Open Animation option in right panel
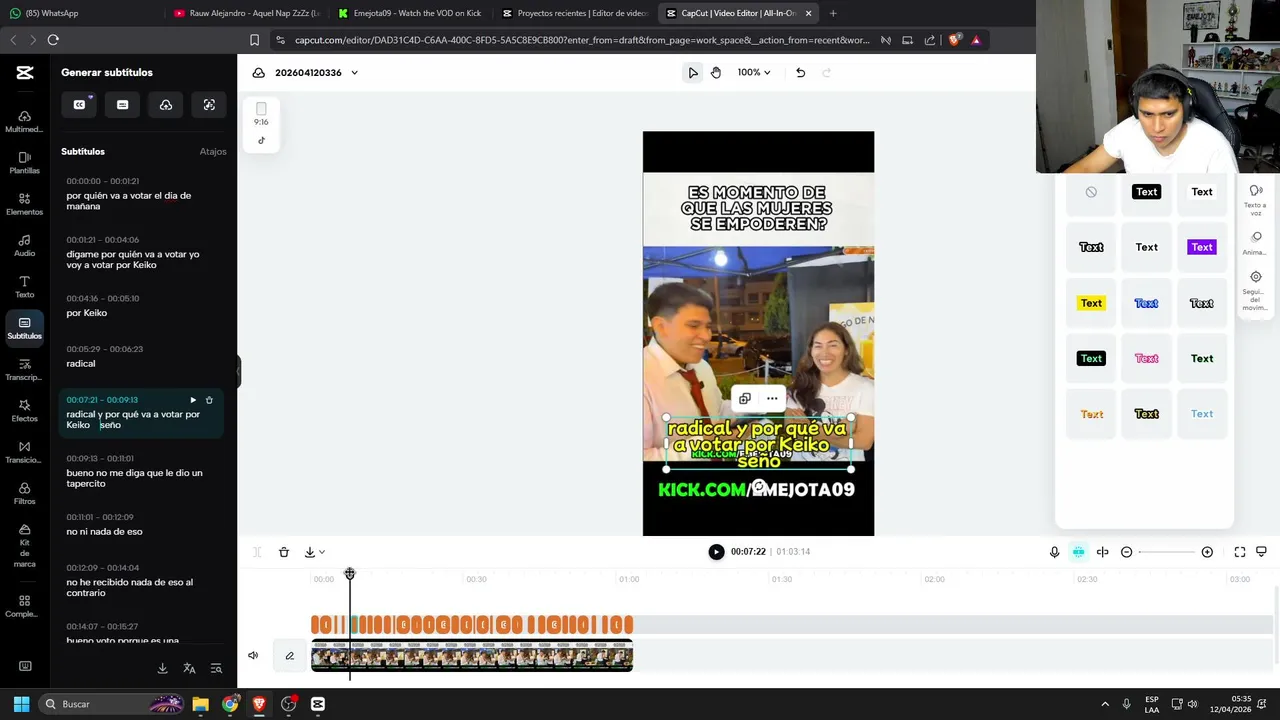The image size is (1280, 720). 1255,243
